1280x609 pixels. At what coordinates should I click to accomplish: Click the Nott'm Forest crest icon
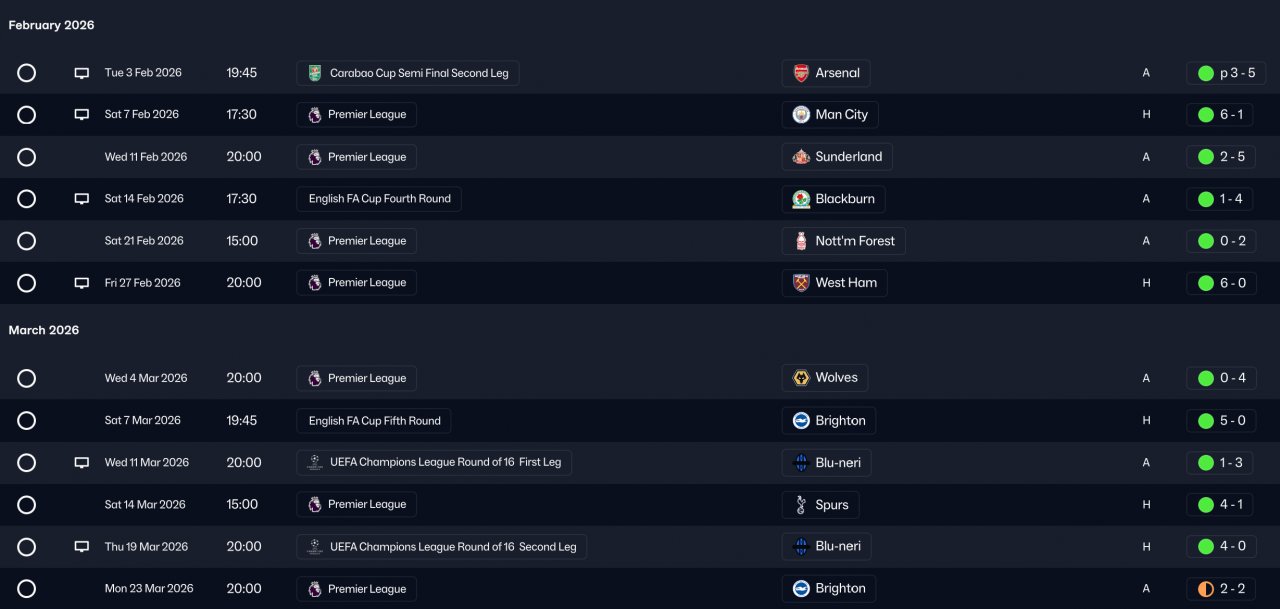tap(801, 241)
